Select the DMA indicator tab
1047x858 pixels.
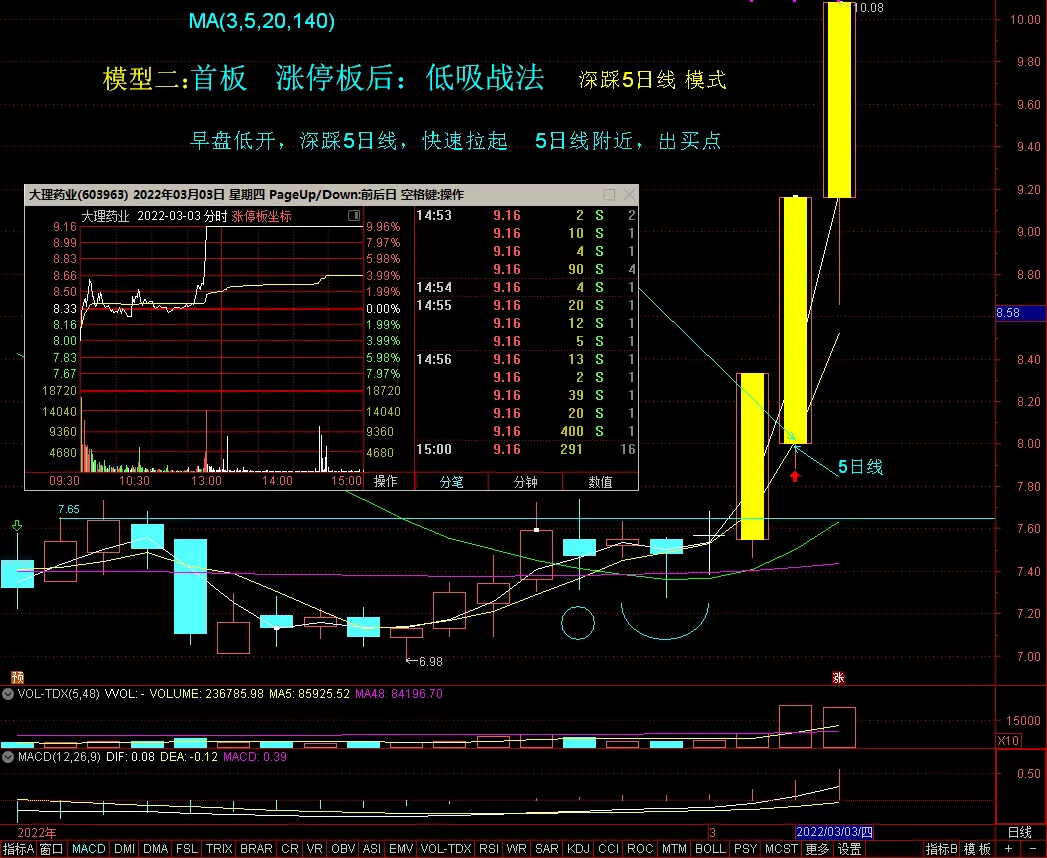156,849
